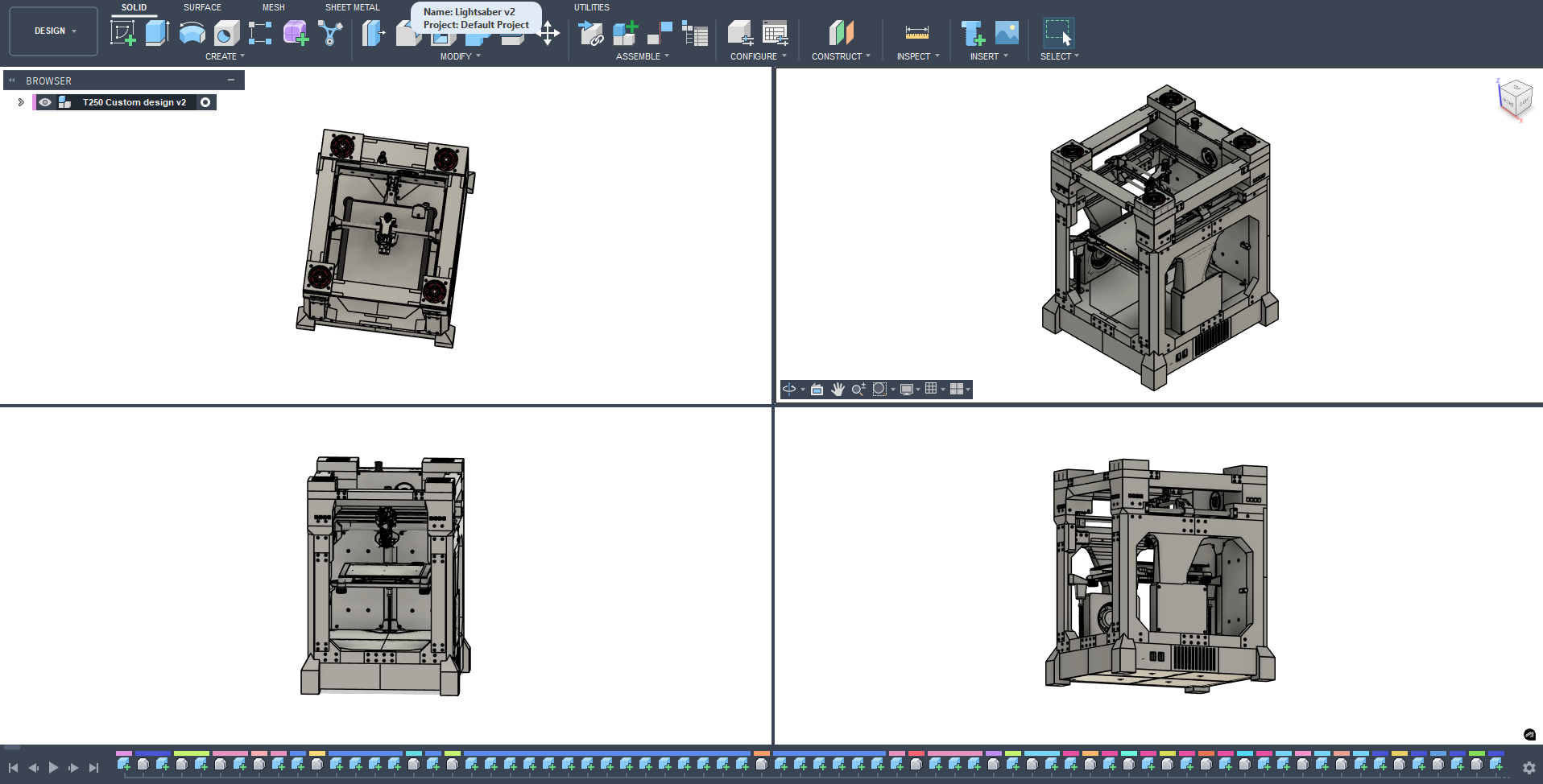Toggle the activate component radio button
Viewport: 1543px width, 784px height.
tap(205, 102)
